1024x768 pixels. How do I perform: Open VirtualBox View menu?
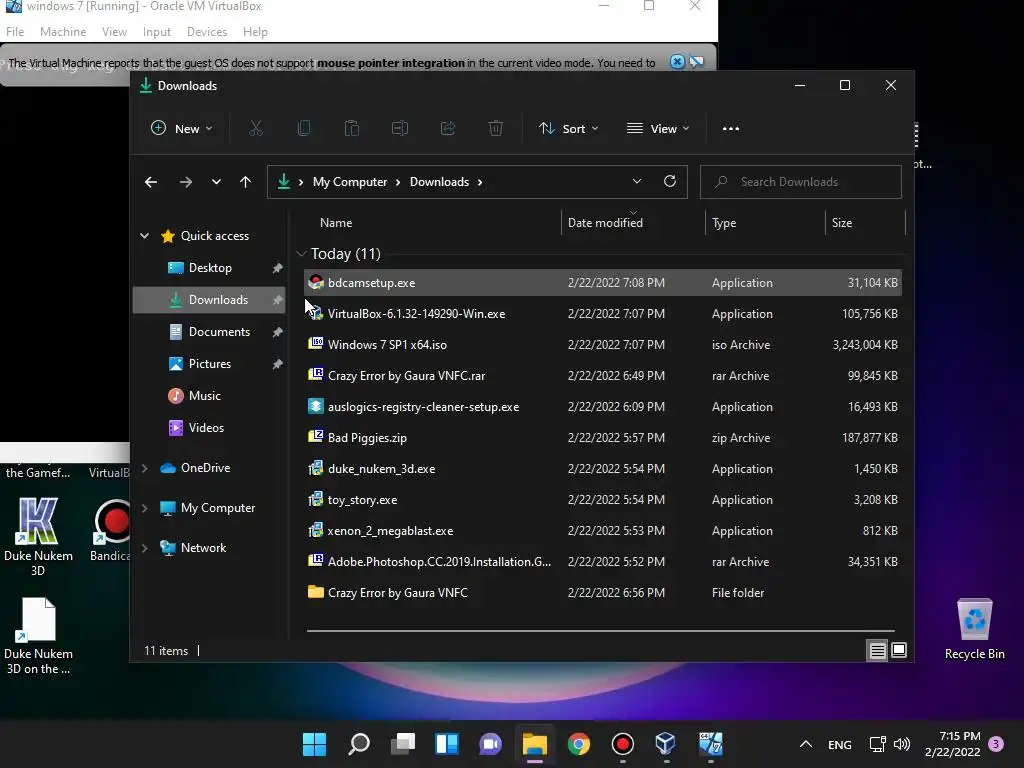[x=114, y=31]
